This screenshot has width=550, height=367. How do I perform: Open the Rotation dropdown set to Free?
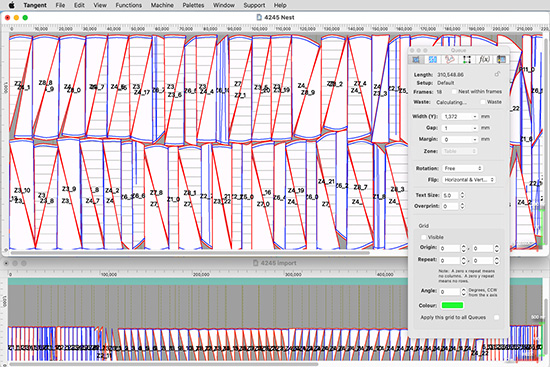point(462,168)
